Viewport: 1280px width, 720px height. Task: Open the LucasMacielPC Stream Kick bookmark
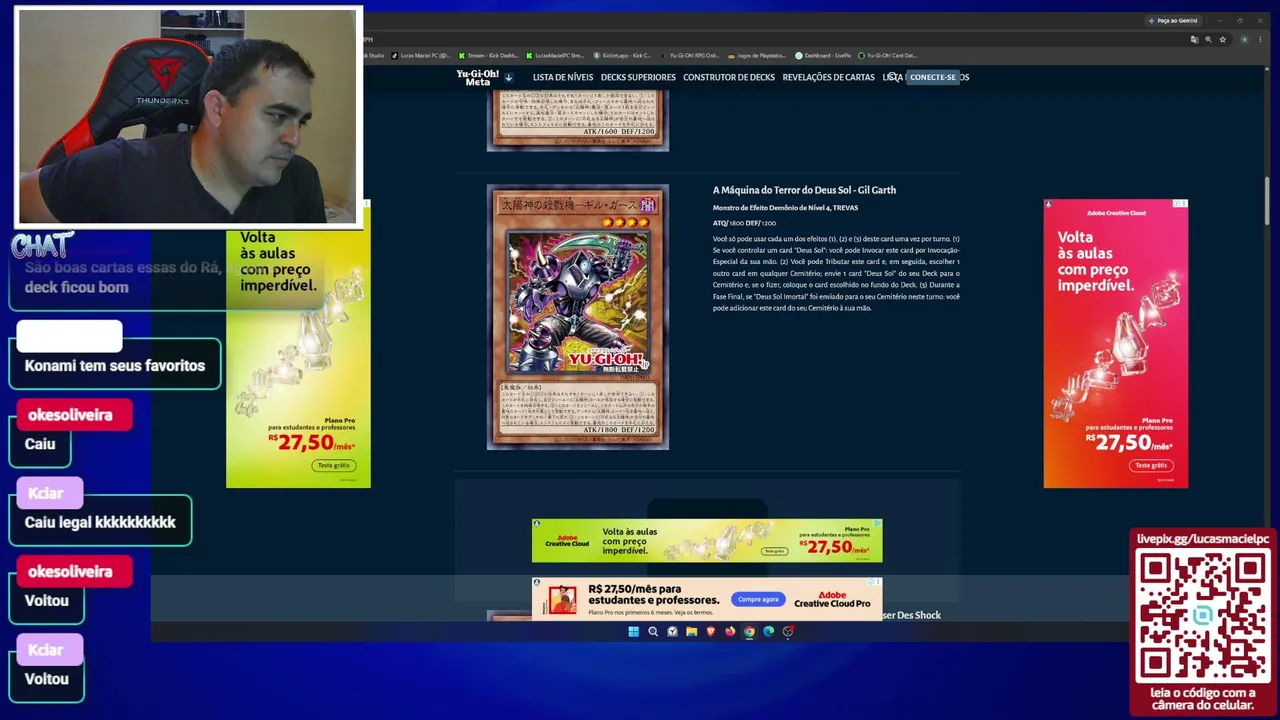[555, 55]
